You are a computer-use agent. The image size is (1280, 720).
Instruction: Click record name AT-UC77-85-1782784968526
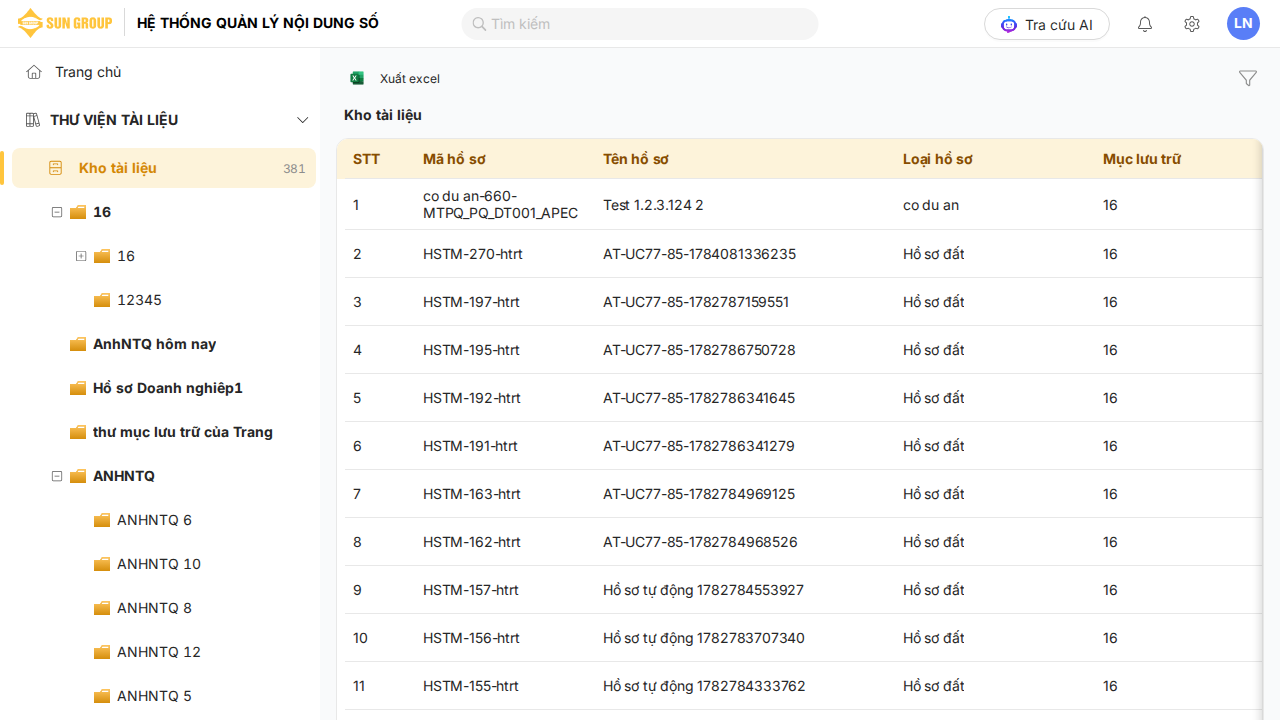[x=700, y=542]
